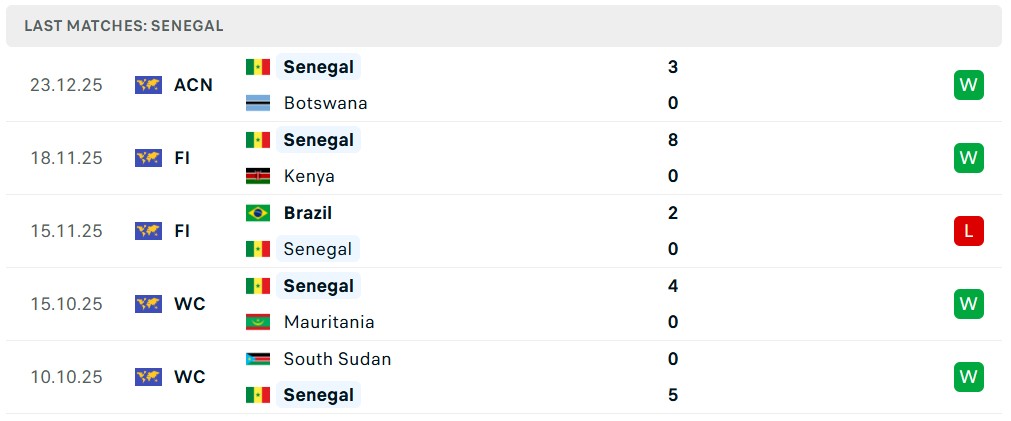Click the South Sudan flag icon
The width and height of the screenshot is (1011, 421).
[258, 359]
